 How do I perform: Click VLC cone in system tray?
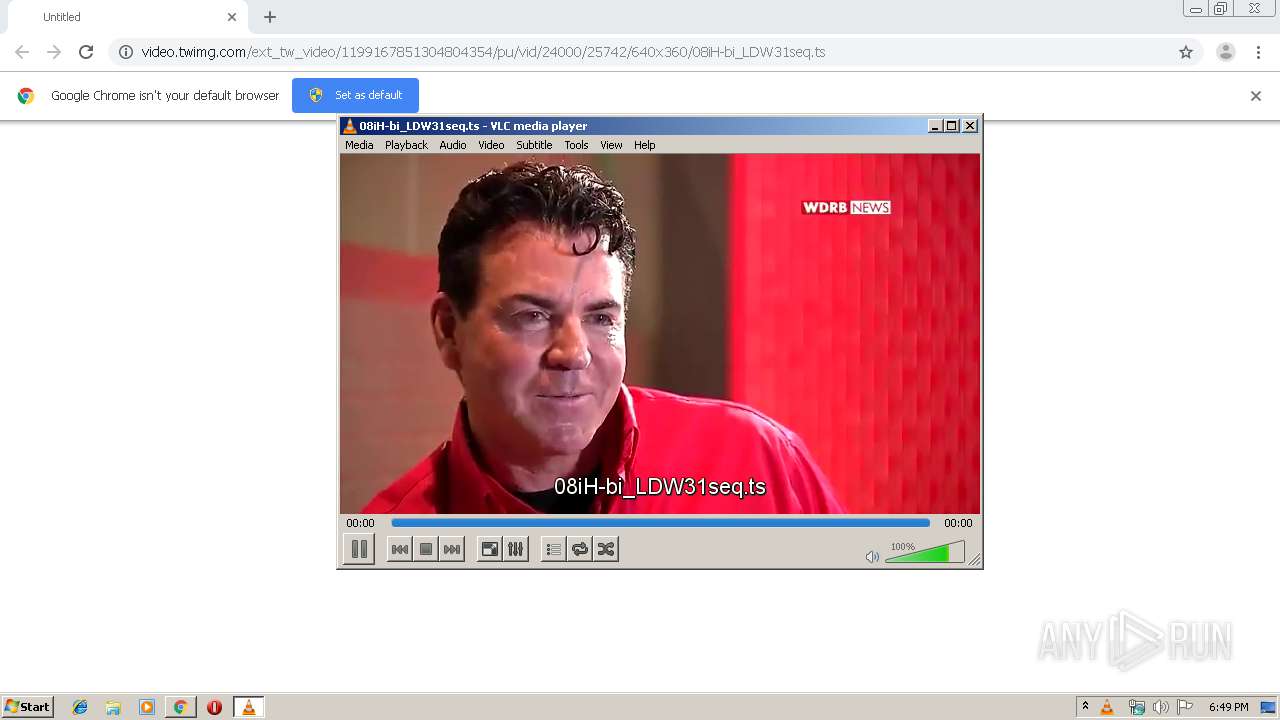coord(1107,707)
